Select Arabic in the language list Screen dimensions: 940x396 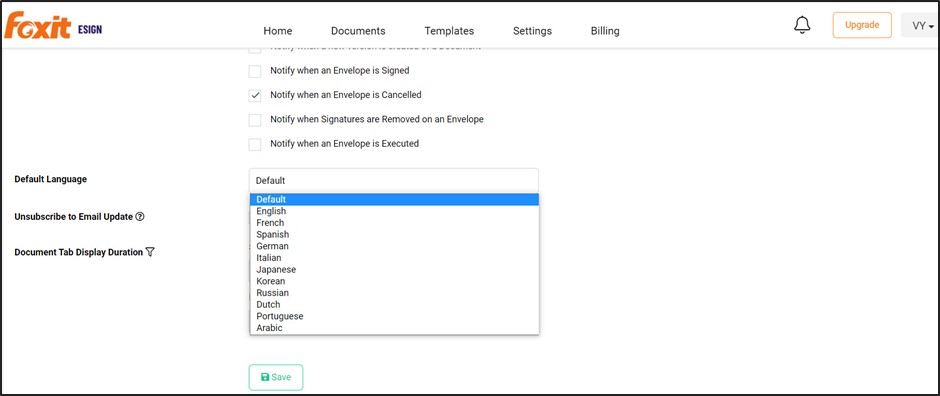point(394,328)
